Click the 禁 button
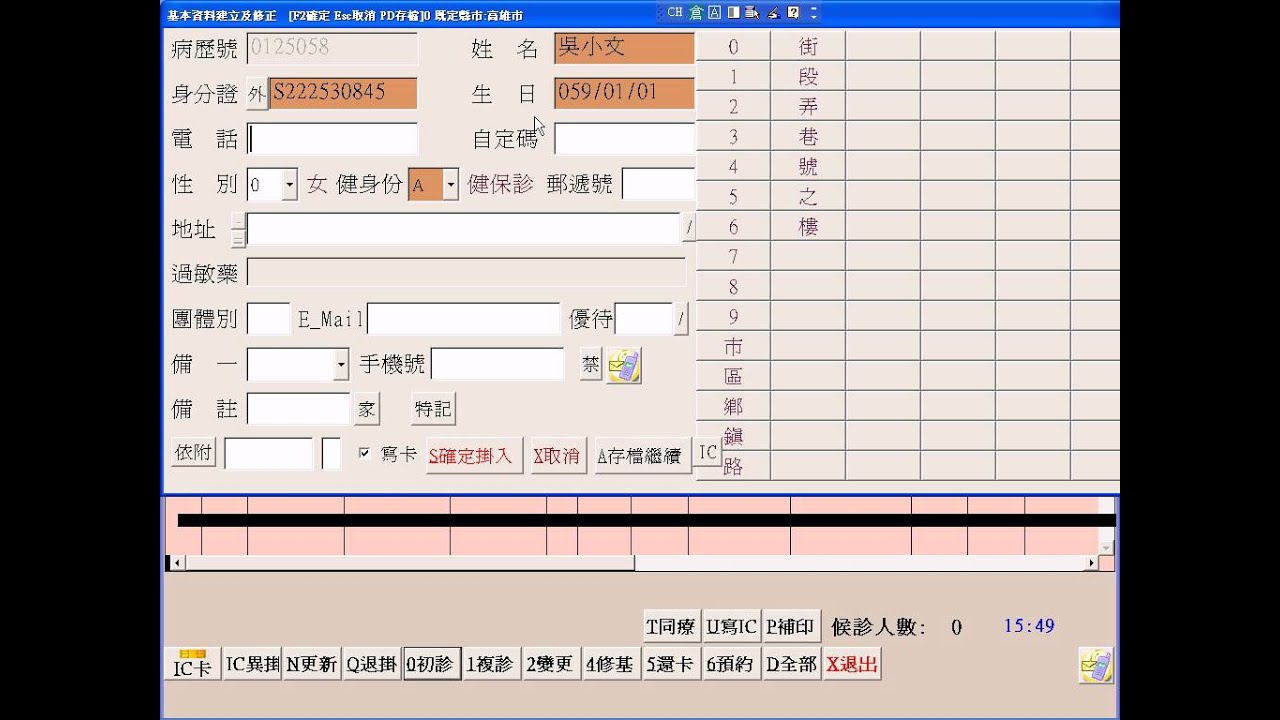 (590, 365)
